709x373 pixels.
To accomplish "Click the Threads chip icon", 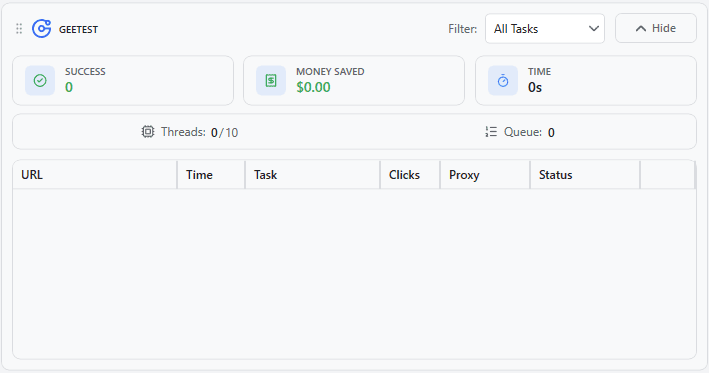I will pyautogui.click(x=147, y=132).
